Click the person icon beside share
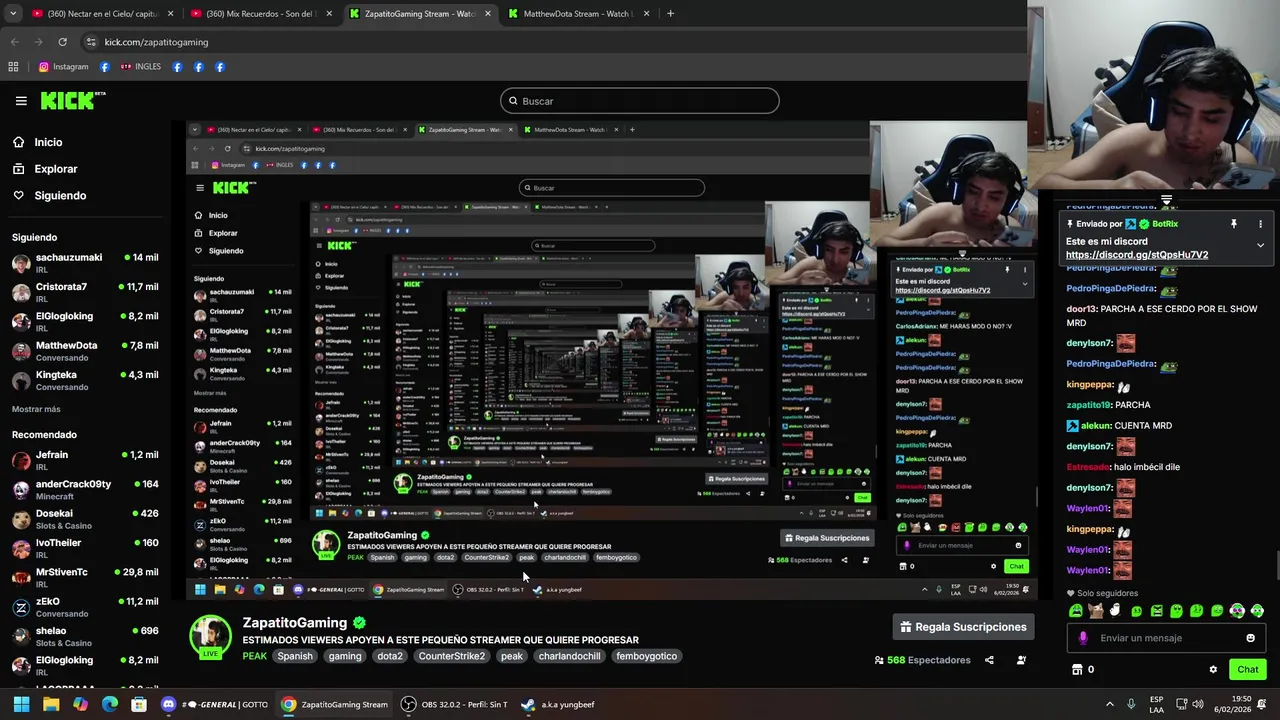The width and height of the screenshot is (1280, 720). 1021,660
